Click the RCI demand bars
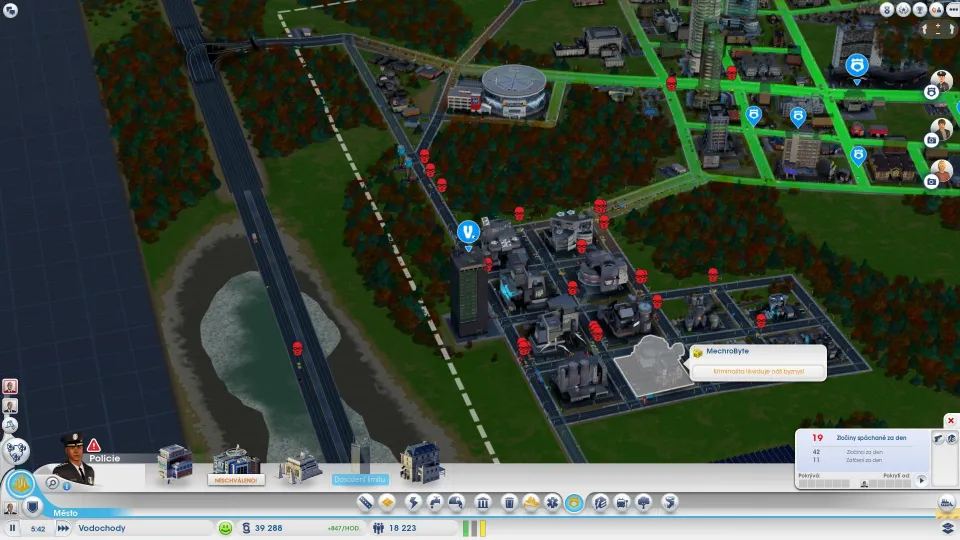 coord(474,528)
